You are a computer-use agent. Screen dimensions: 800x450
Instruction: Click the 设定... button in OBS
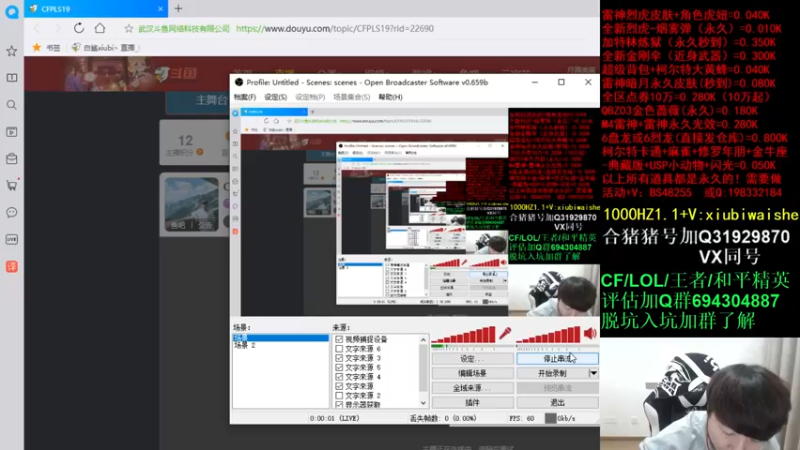pos(472,359)
